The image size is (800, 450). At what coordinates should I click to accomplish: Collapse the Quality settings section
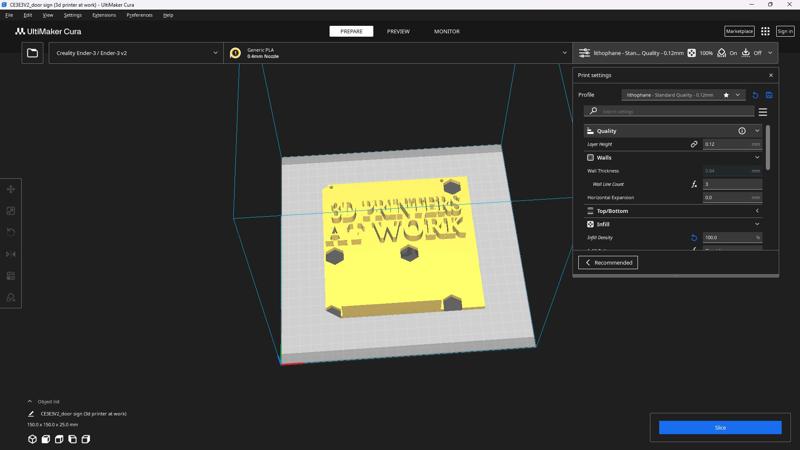pyautogui.click(x=757, y=131)
